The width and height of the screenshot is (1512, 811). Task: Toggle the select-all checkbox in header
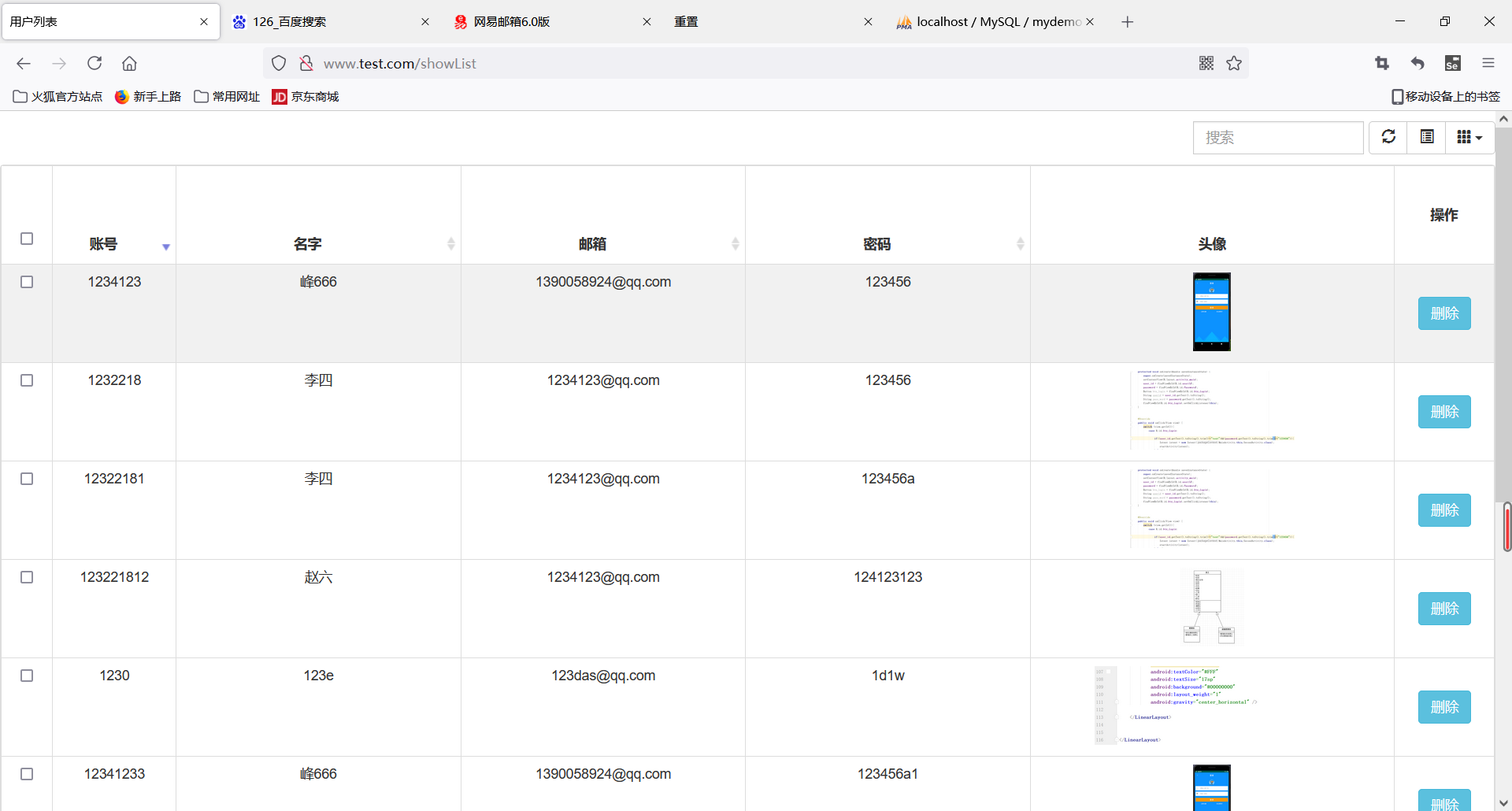[27, 239]
